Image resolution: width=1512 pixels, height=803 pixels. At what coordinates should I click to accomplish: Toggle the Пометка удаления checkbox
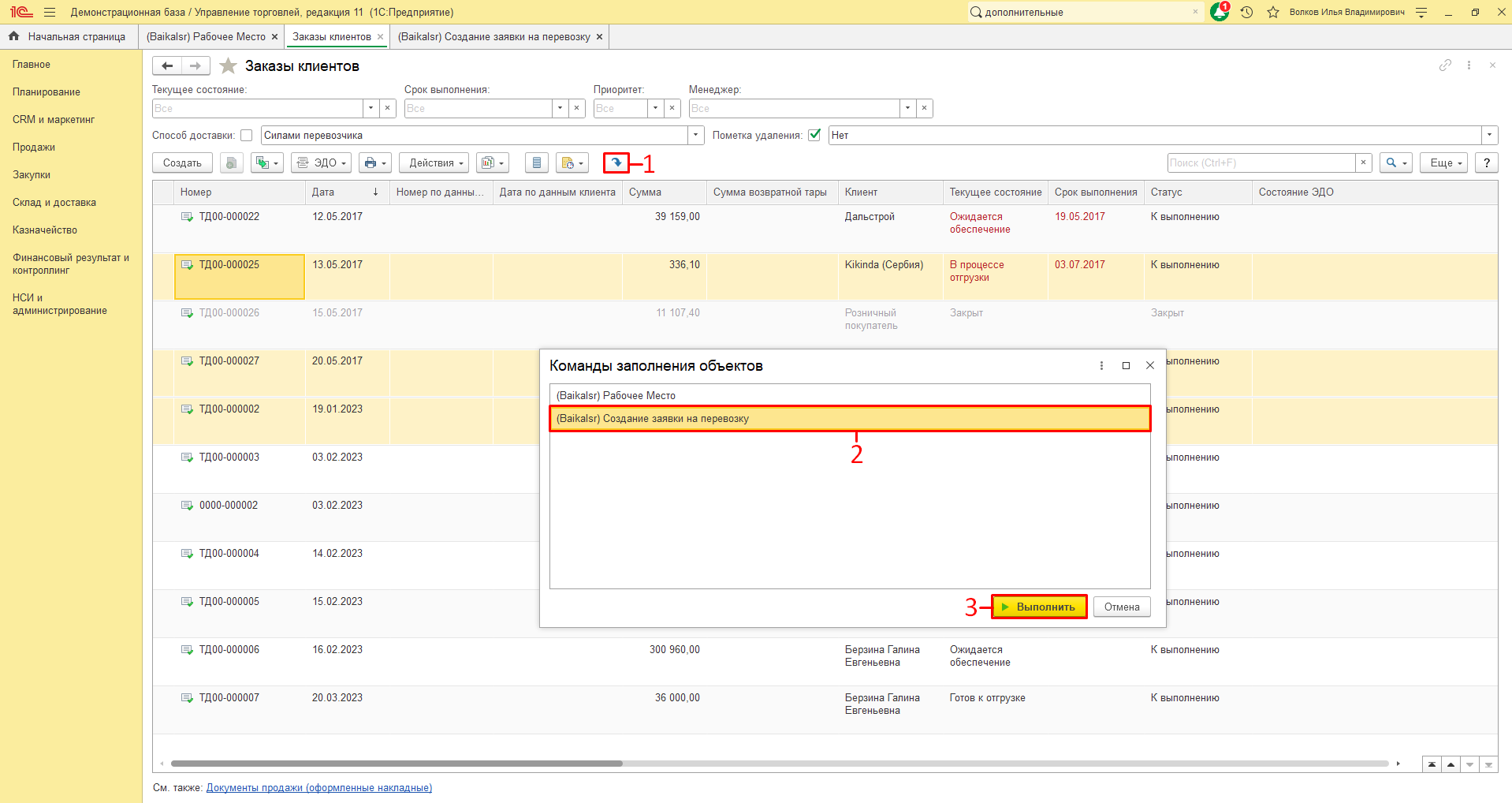(814, 135)
